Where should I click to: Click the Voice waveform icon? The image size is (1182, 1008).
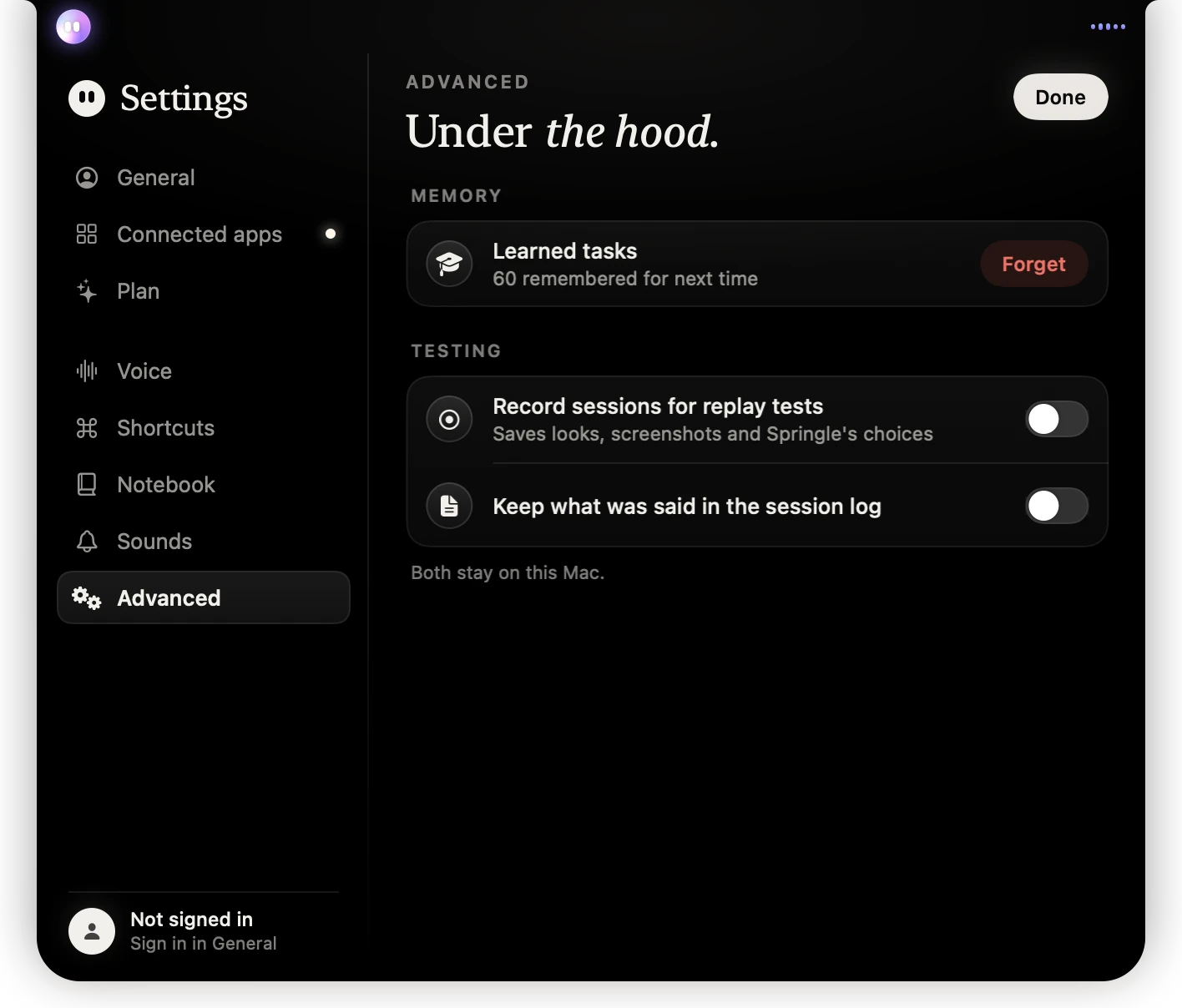click(x=87, y=371)
